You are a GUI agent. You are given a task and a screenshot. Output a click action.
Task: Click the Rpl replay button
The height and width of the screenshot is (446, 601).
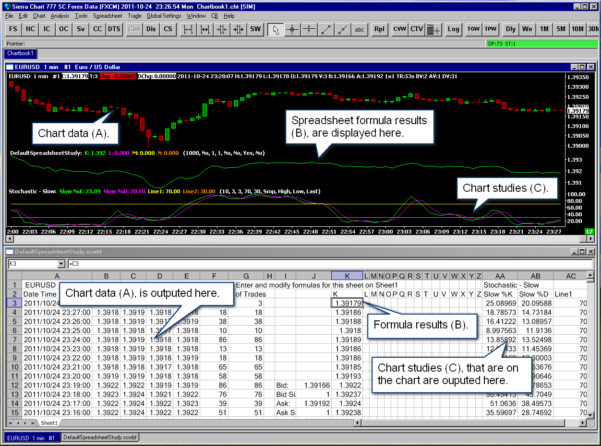[379, 30]
